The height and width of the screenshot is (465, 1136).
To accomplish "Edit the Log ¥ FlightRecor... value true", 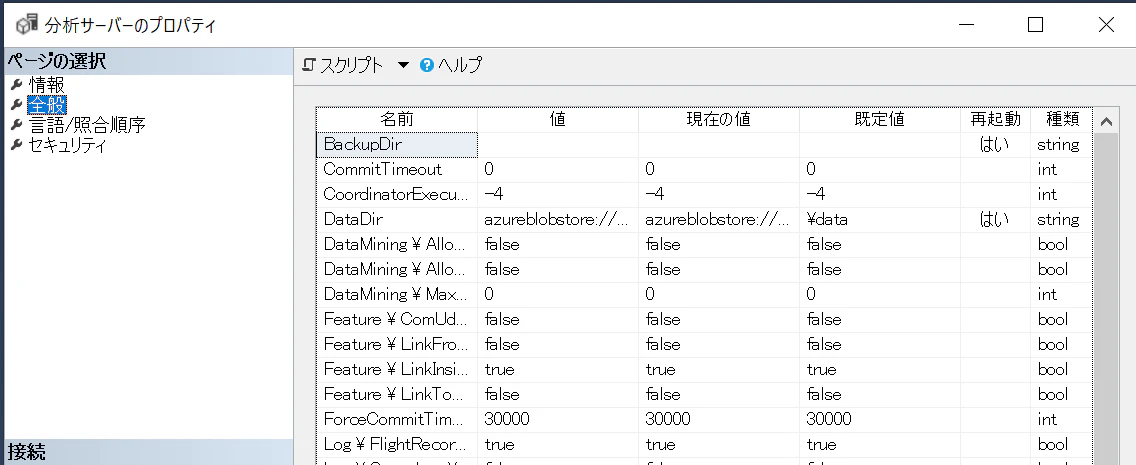I will pos(558,444).
